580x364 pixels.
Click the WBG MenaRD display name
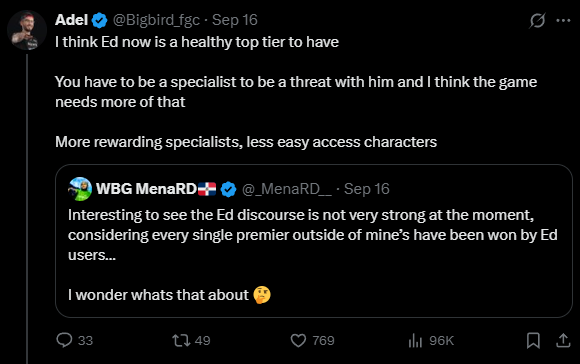[x=146, y=189]
